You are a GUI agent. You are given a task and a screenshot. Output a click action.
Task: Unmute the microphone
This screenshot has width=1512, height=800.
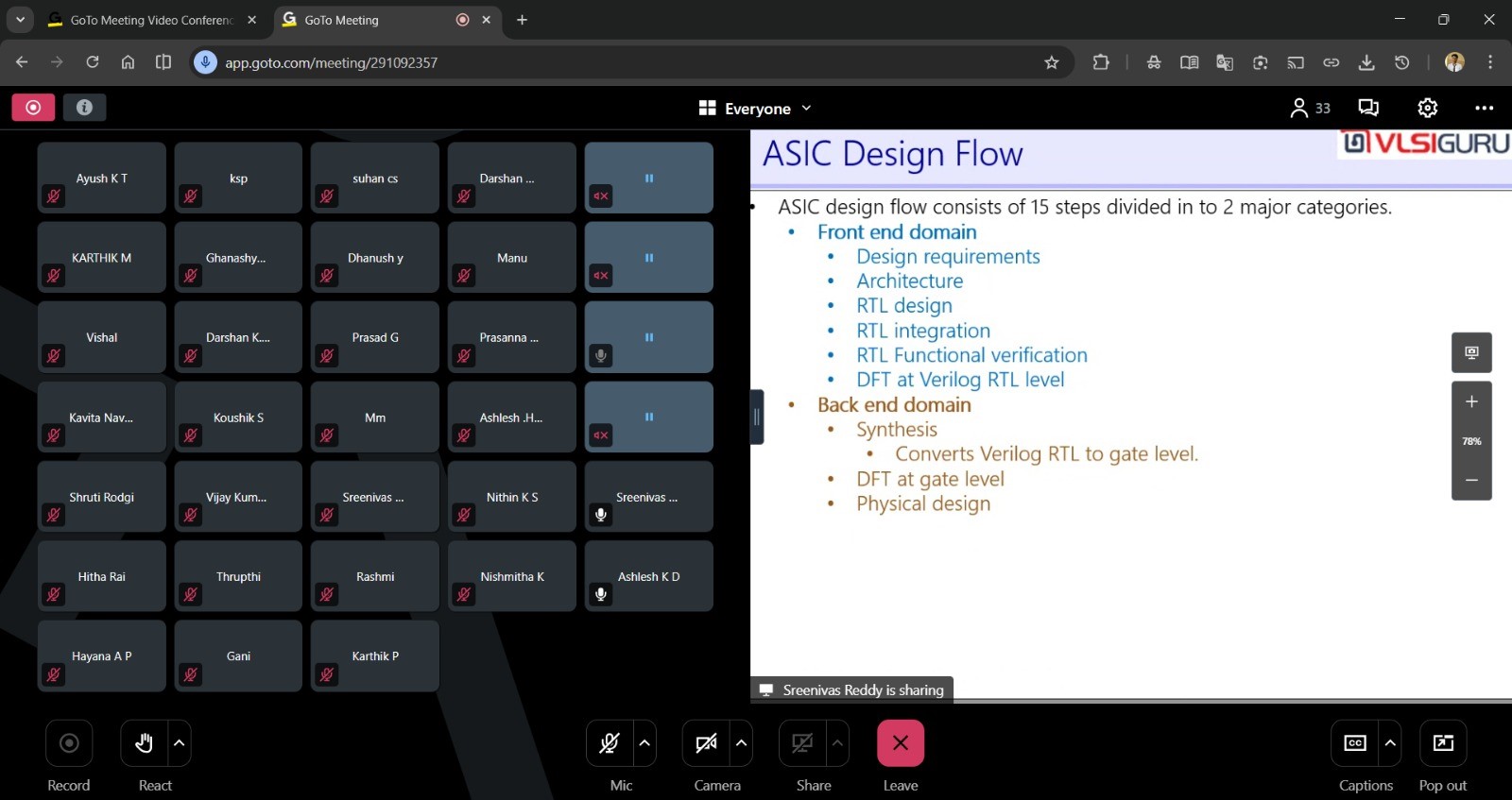(610, 744)
